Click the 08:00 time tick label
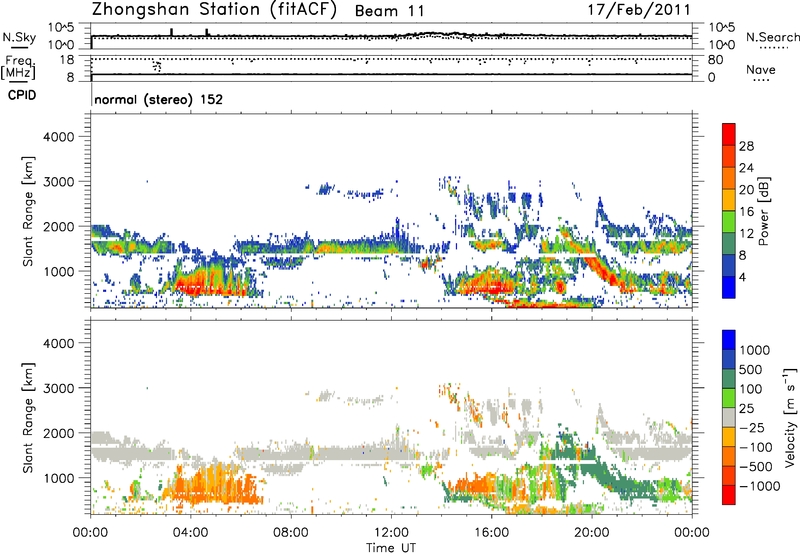The height and width of the screenshot is (554, 800). 291,533
